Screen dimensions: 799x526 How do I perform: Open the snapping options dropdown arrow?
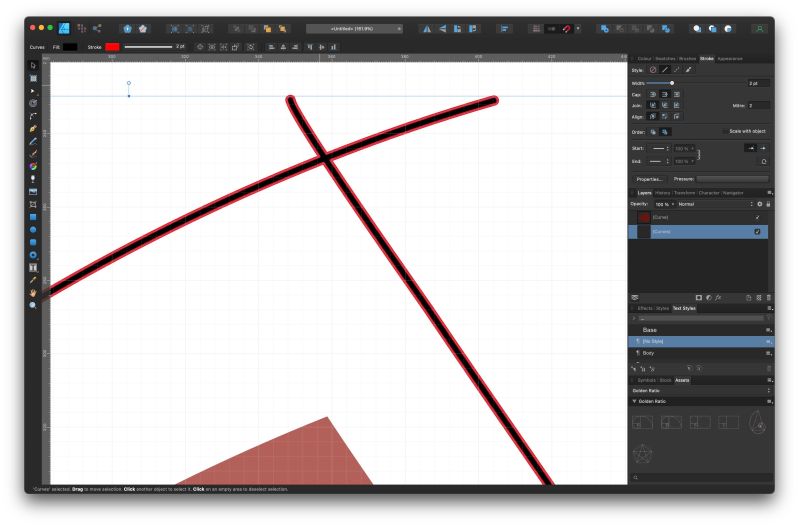pyautogui.click(x=578, y=29)
